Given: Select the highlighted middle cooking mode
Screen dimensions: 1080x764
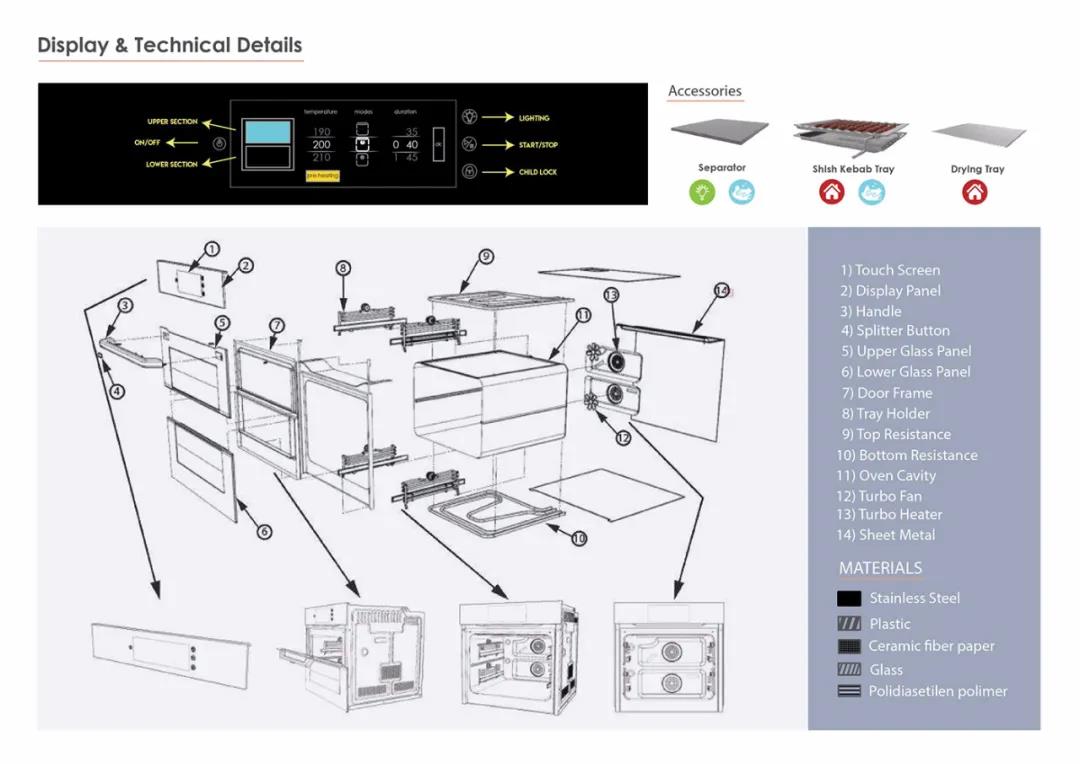Looking at the screenshot, I should 362,144.
